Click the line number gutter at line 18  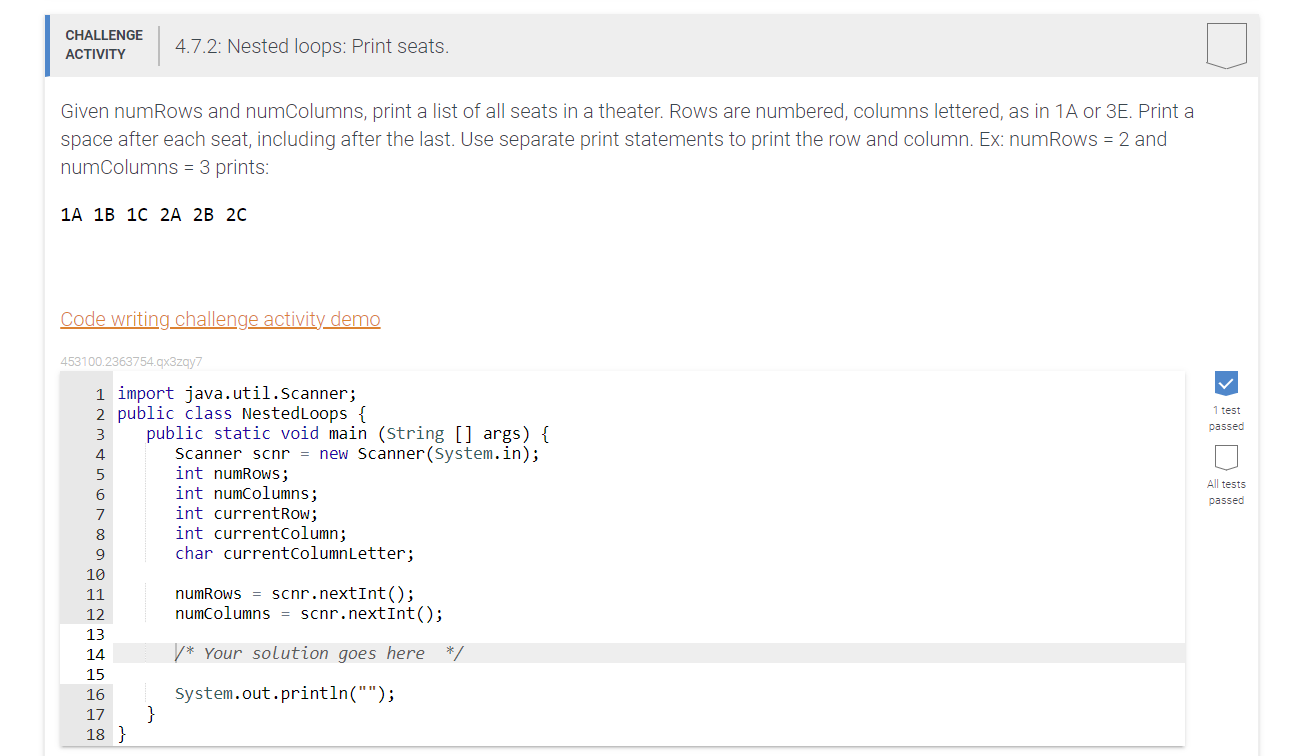(95, 734)
